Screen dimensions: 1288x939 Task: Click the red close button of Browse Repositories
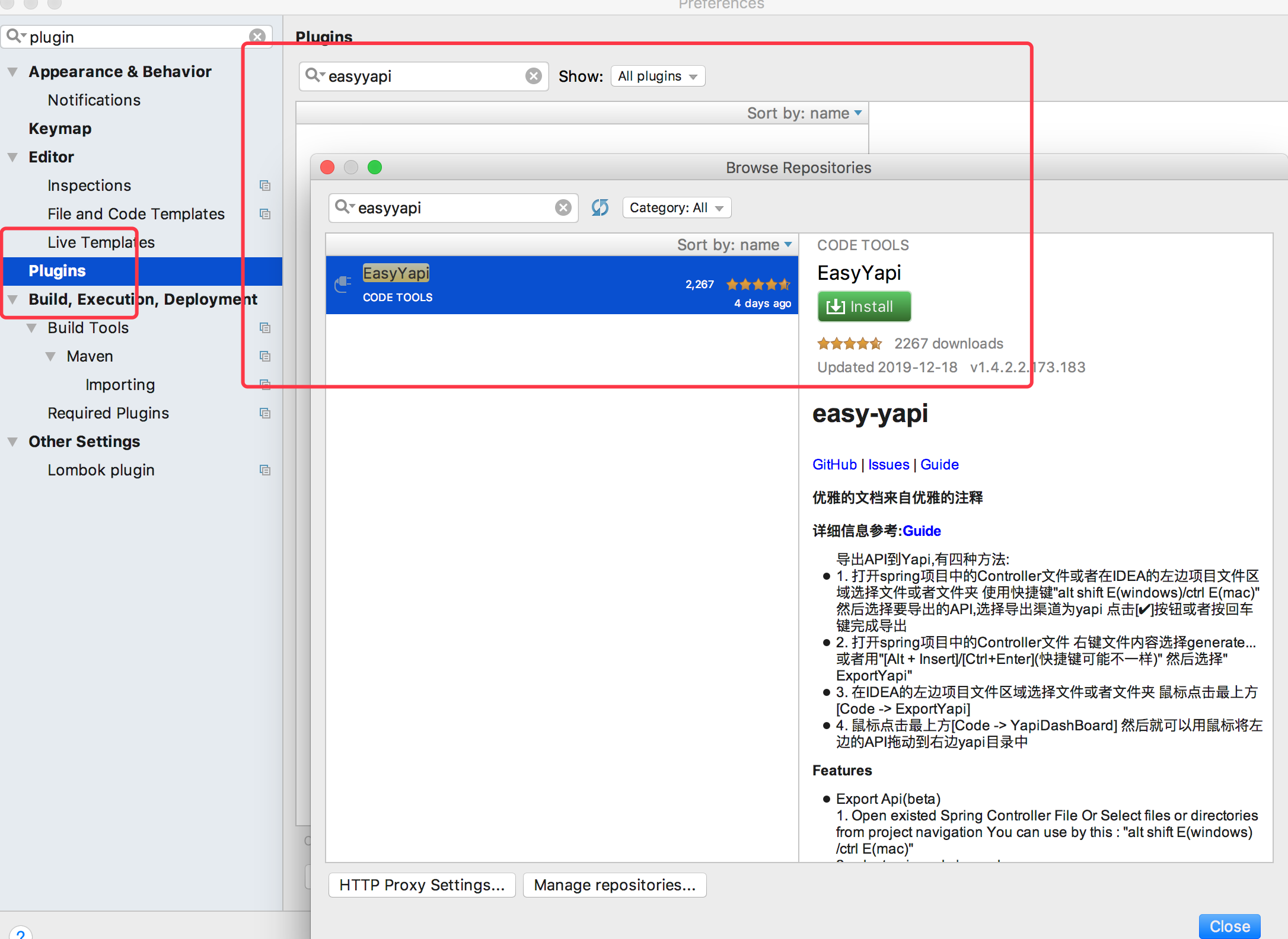[x=327, y=167]
